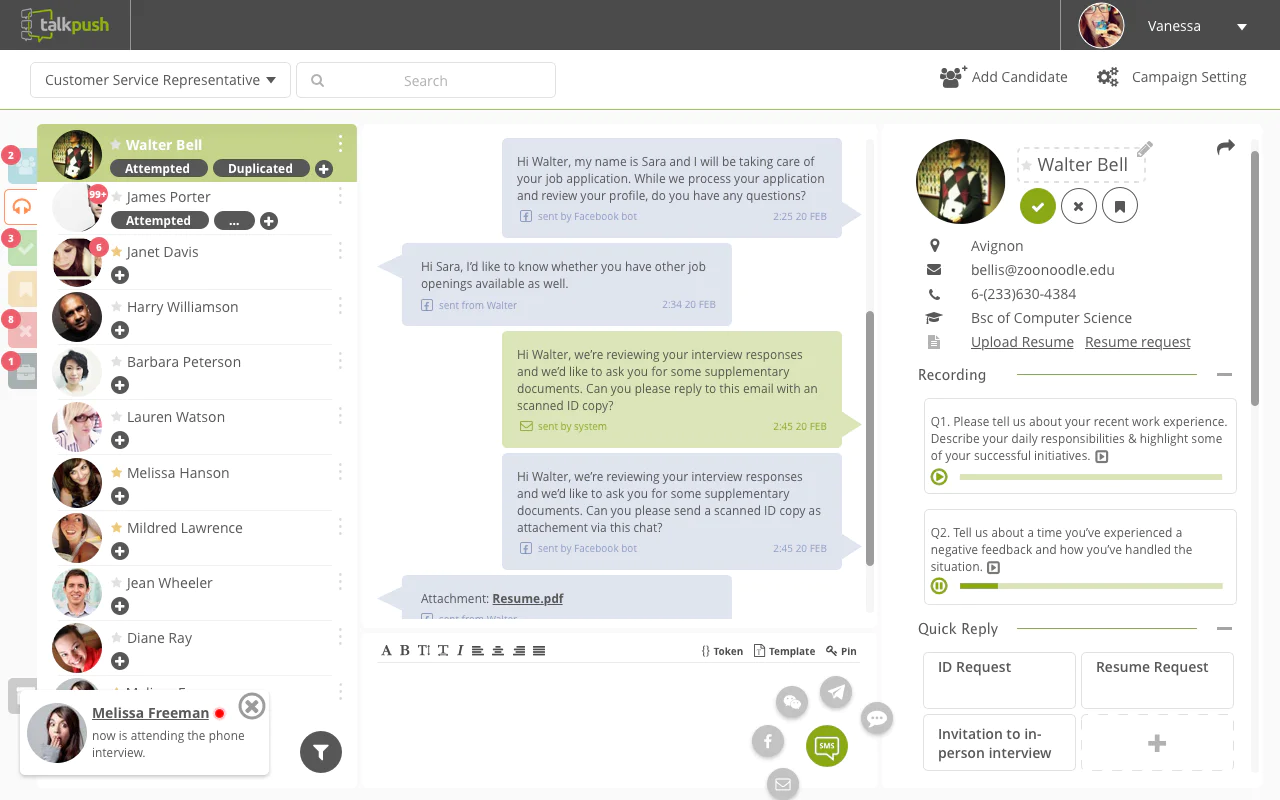Apply italic formatting in editor

tap(460, 651)
